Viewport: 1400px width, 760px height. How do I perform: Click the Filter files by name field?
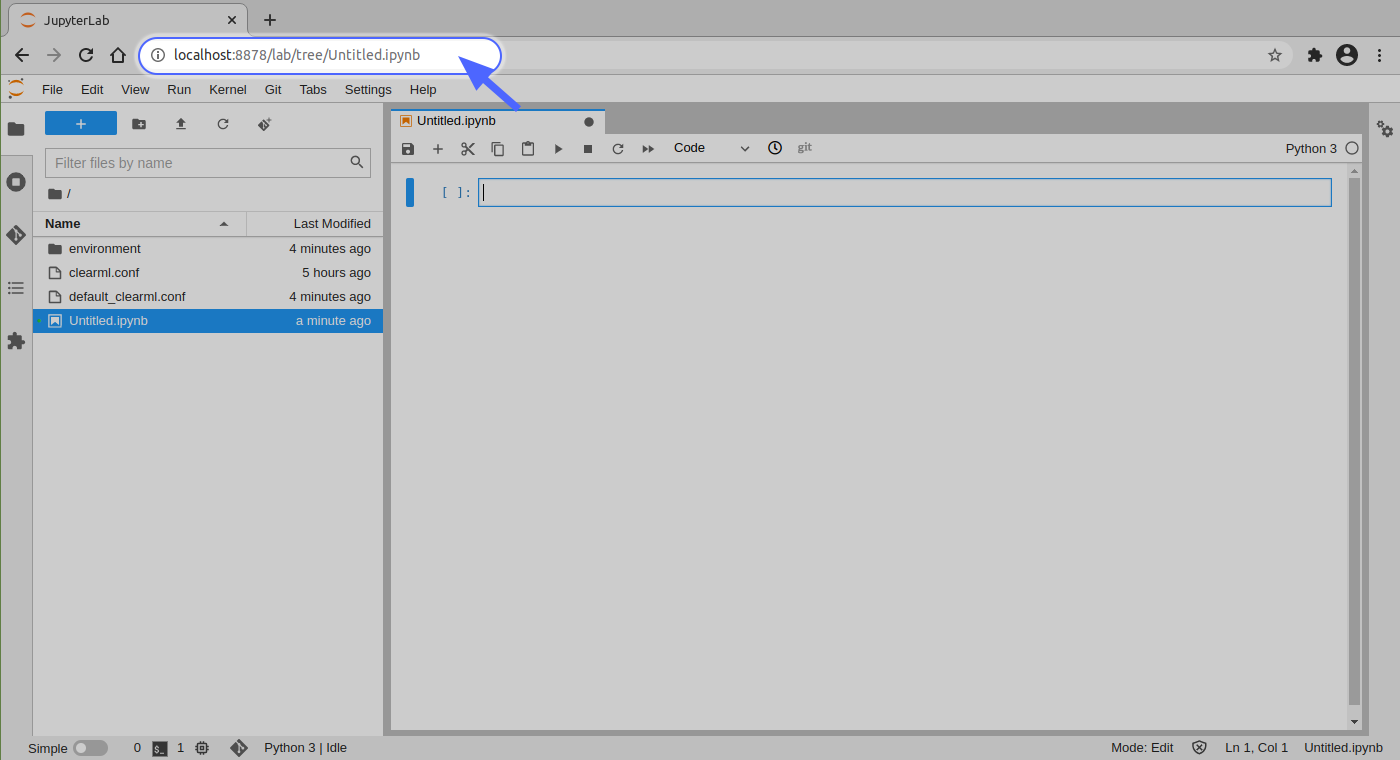tap(200, 163)
